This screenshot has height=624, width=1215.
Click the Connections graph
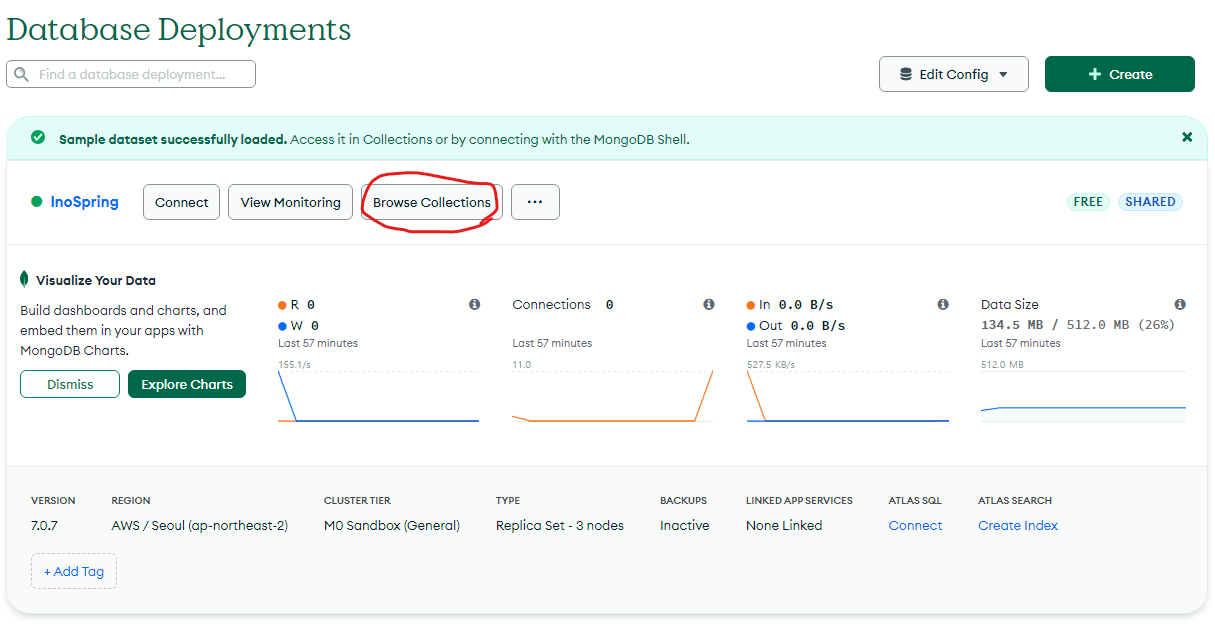coord(613,396)
